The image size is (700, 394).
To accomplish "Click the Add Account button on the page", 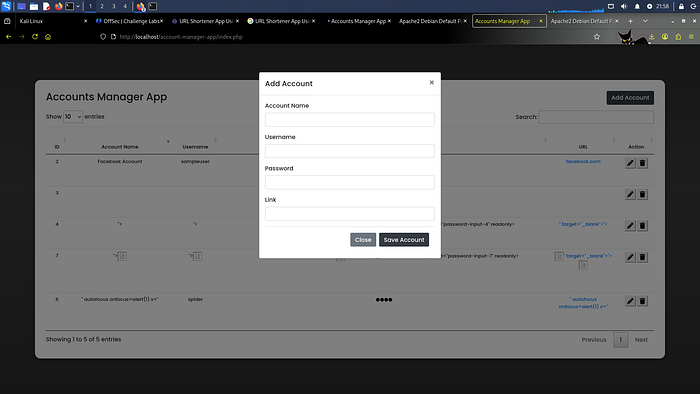I will (x=630, y=98).
